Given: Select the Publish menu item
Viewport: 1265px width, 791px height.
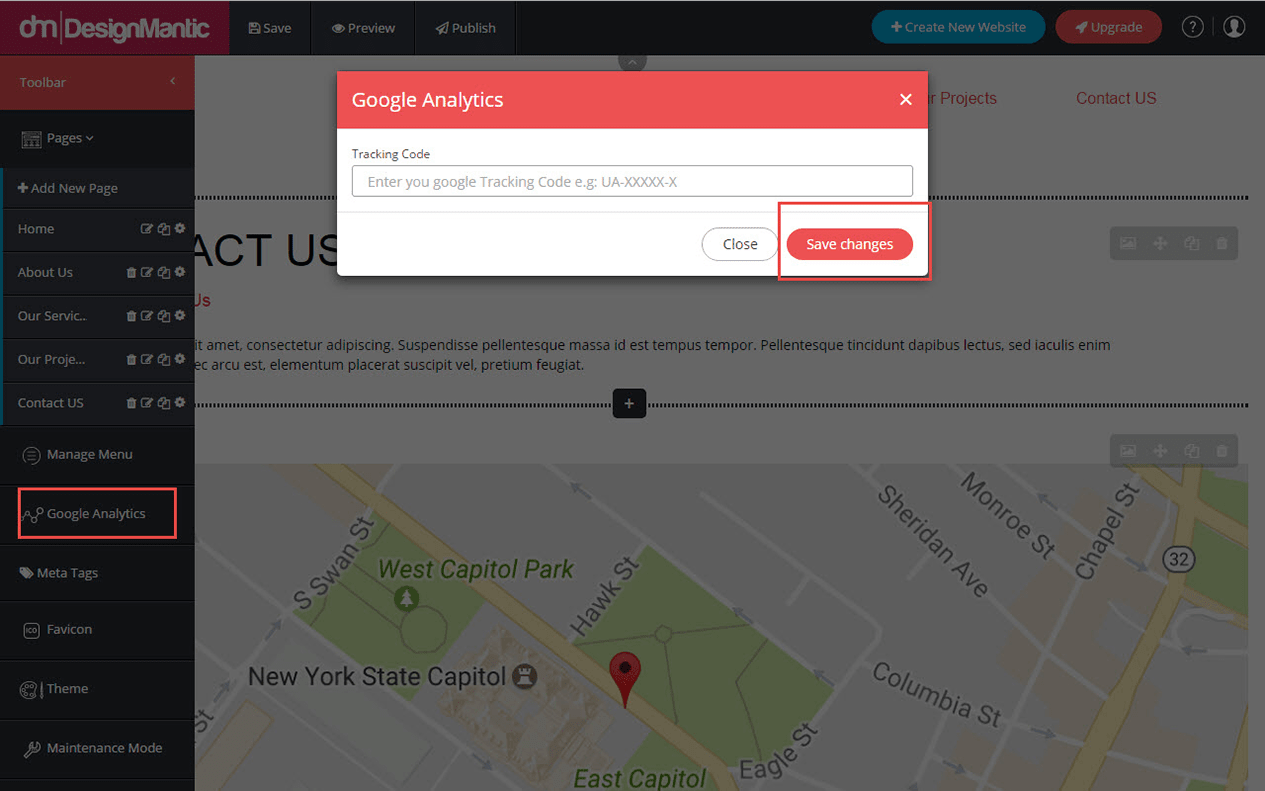Looking at the screenshot, I should click(x=464, y=27).
